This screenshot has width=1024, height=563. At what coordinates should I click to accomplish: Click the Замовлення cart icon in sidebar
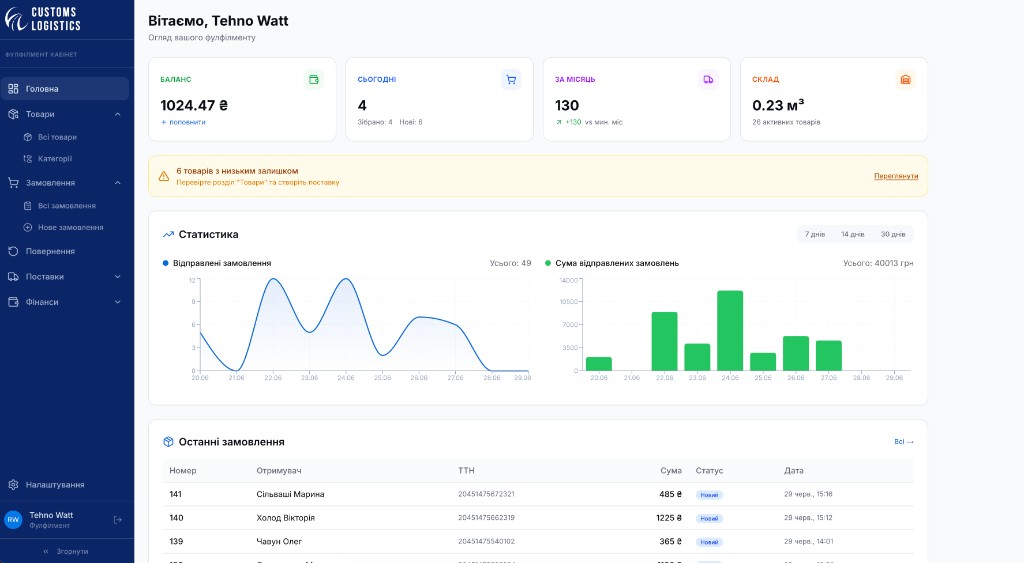pyautogui.click(x=13, y=183)
